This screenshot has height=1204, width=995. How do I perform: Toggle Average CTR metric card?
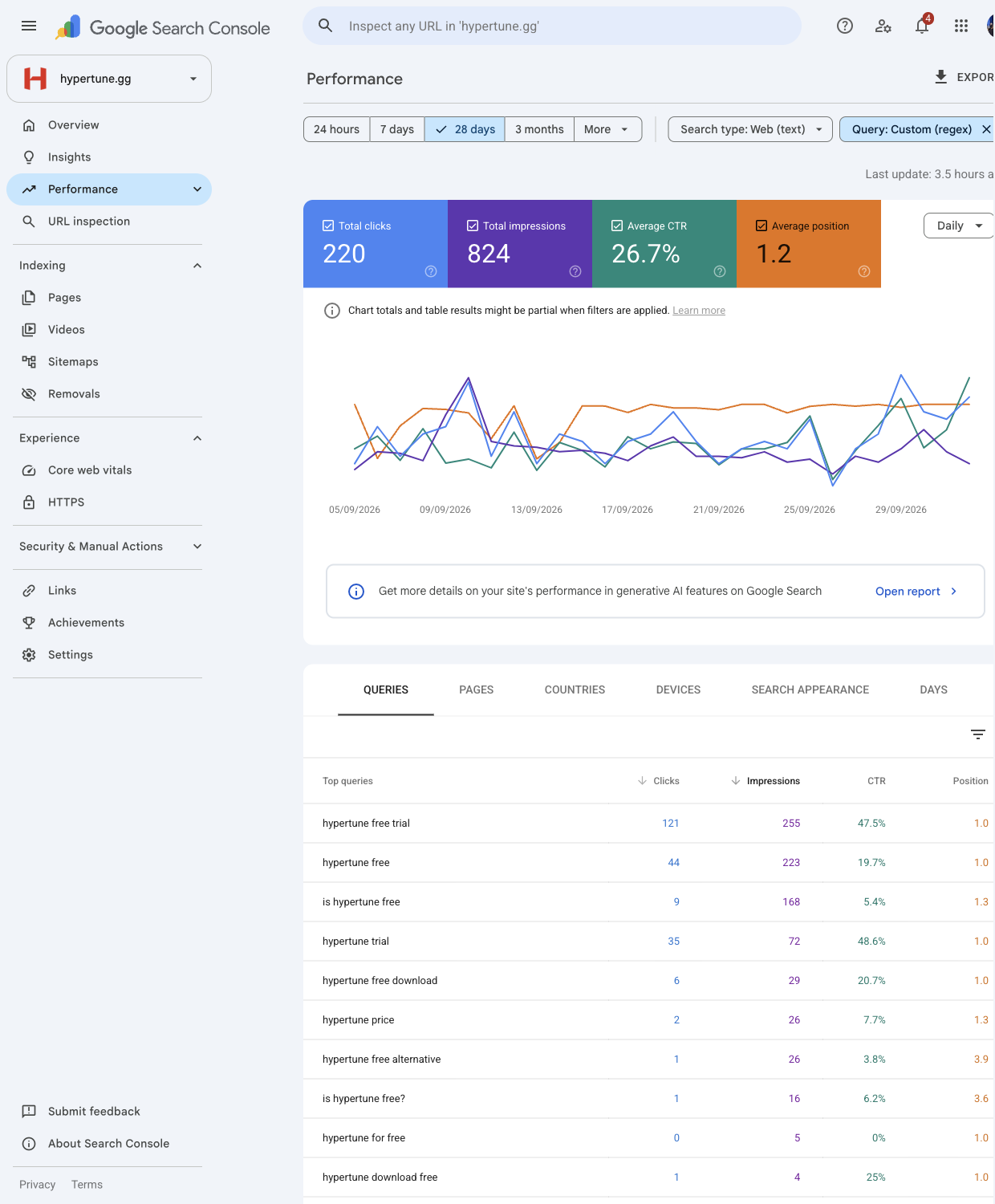664,244
